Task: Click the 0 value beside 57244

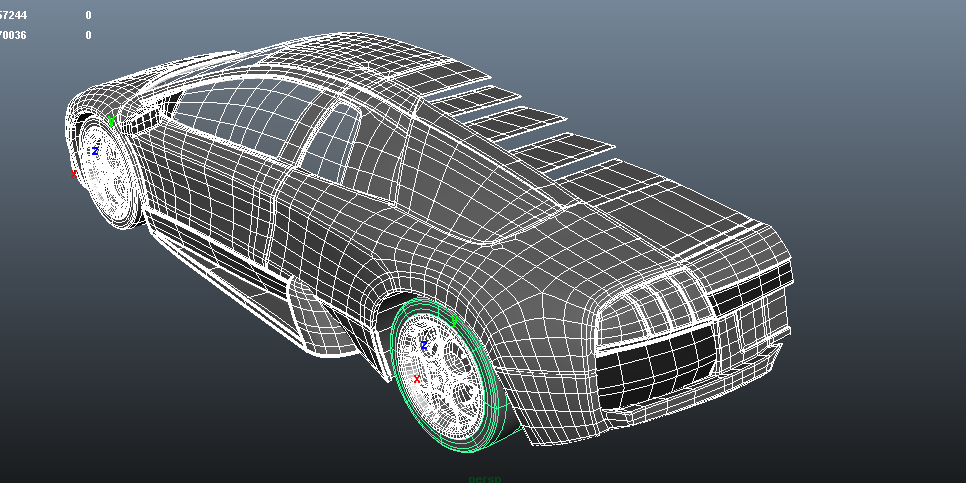Action: [89, 15]
